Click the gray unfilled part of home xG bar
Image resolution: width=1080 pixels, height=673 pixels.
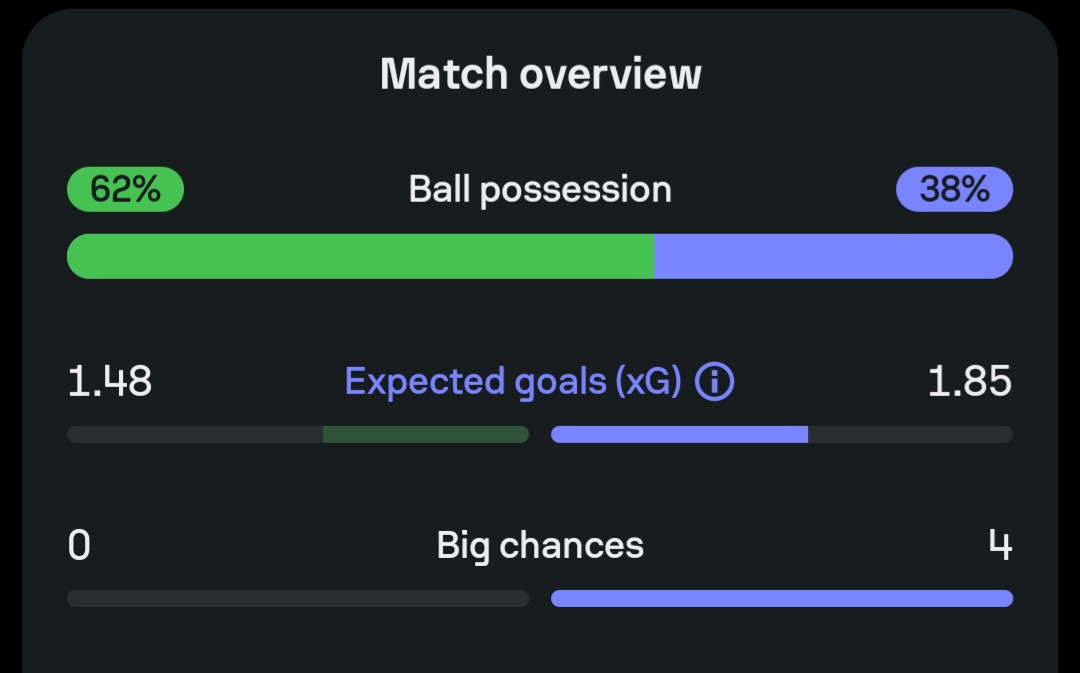pos(195,434)
